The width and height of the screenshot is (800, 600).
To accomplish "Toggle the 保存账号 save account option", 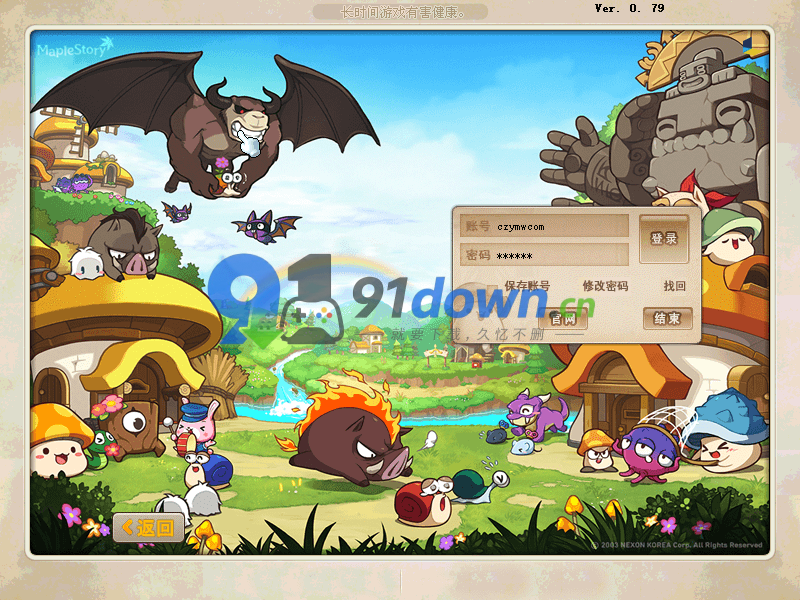I will [527, 286].
